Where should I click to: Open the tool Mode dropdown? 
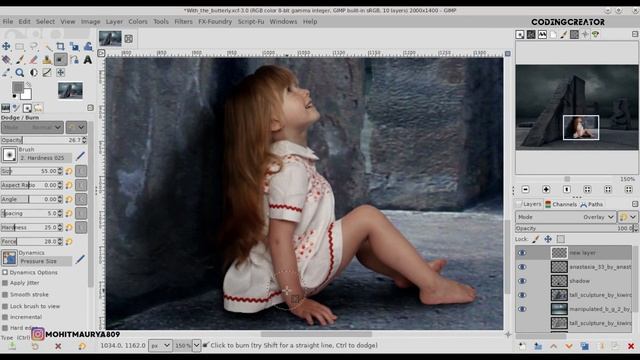(32, 127)
